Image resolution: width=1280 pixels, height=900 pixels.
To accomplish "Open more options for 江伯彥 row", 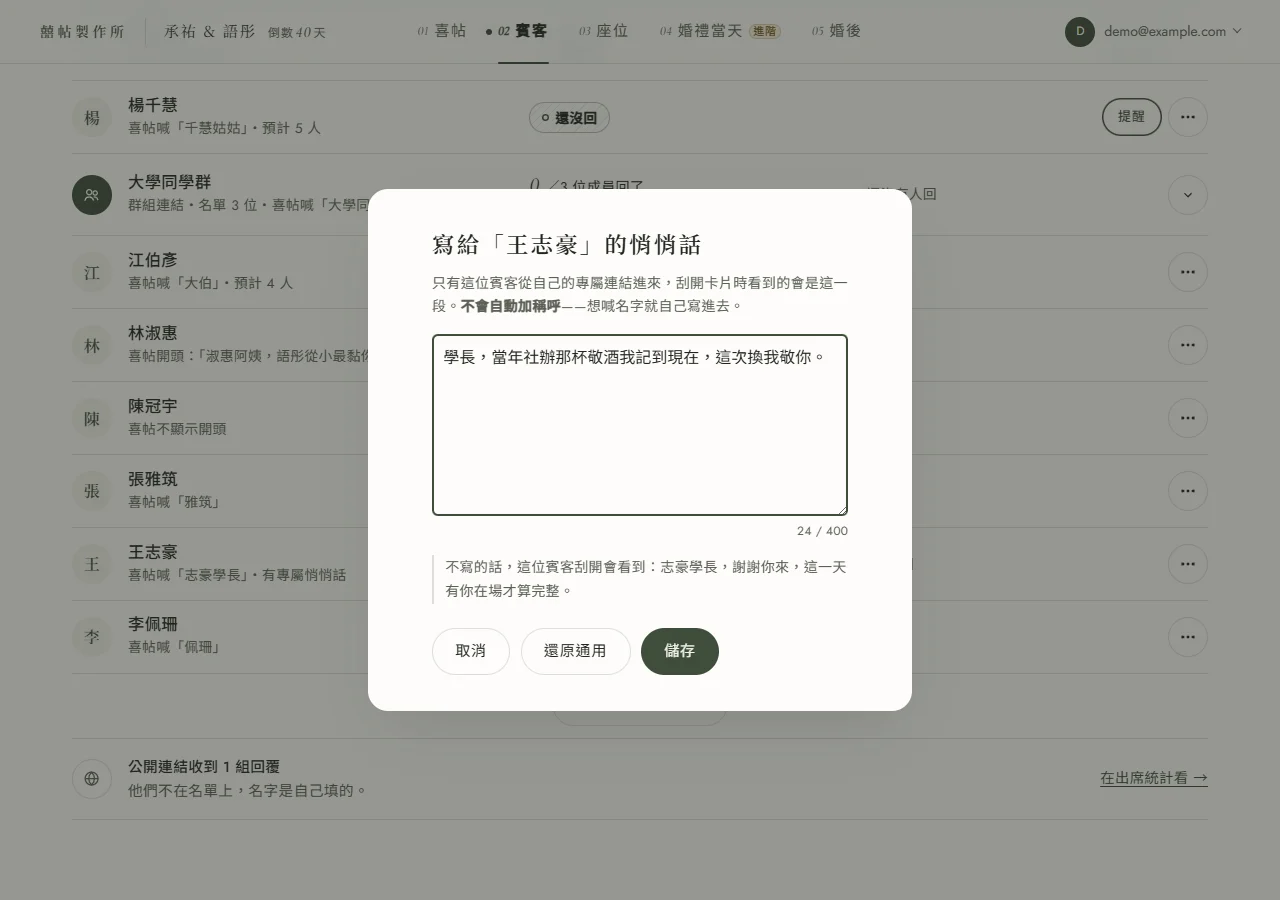I will [x=1187, y=272].
